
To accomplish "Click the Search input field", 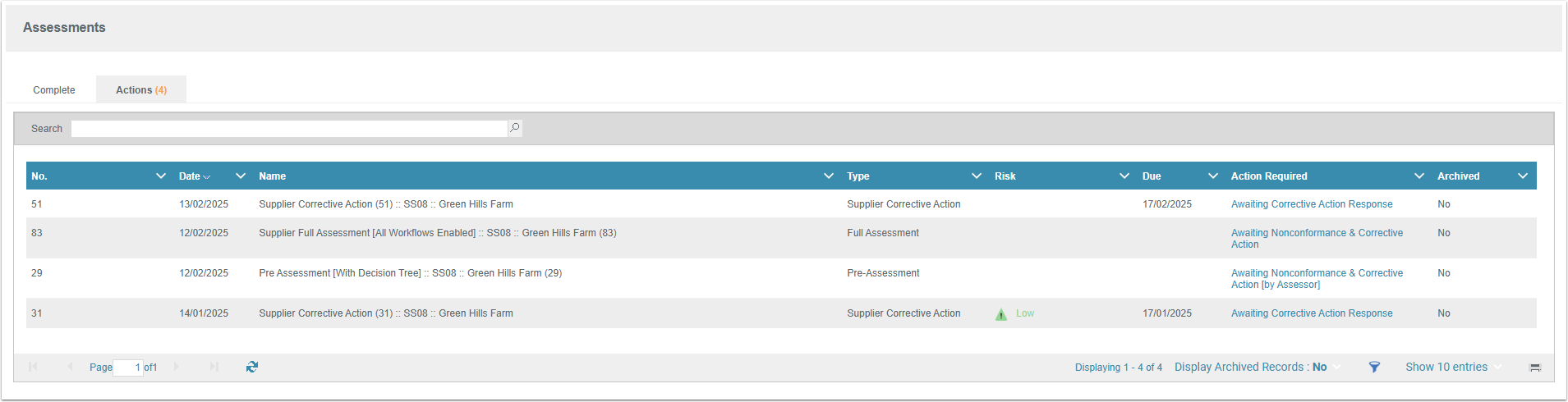I will pos(289,129).
